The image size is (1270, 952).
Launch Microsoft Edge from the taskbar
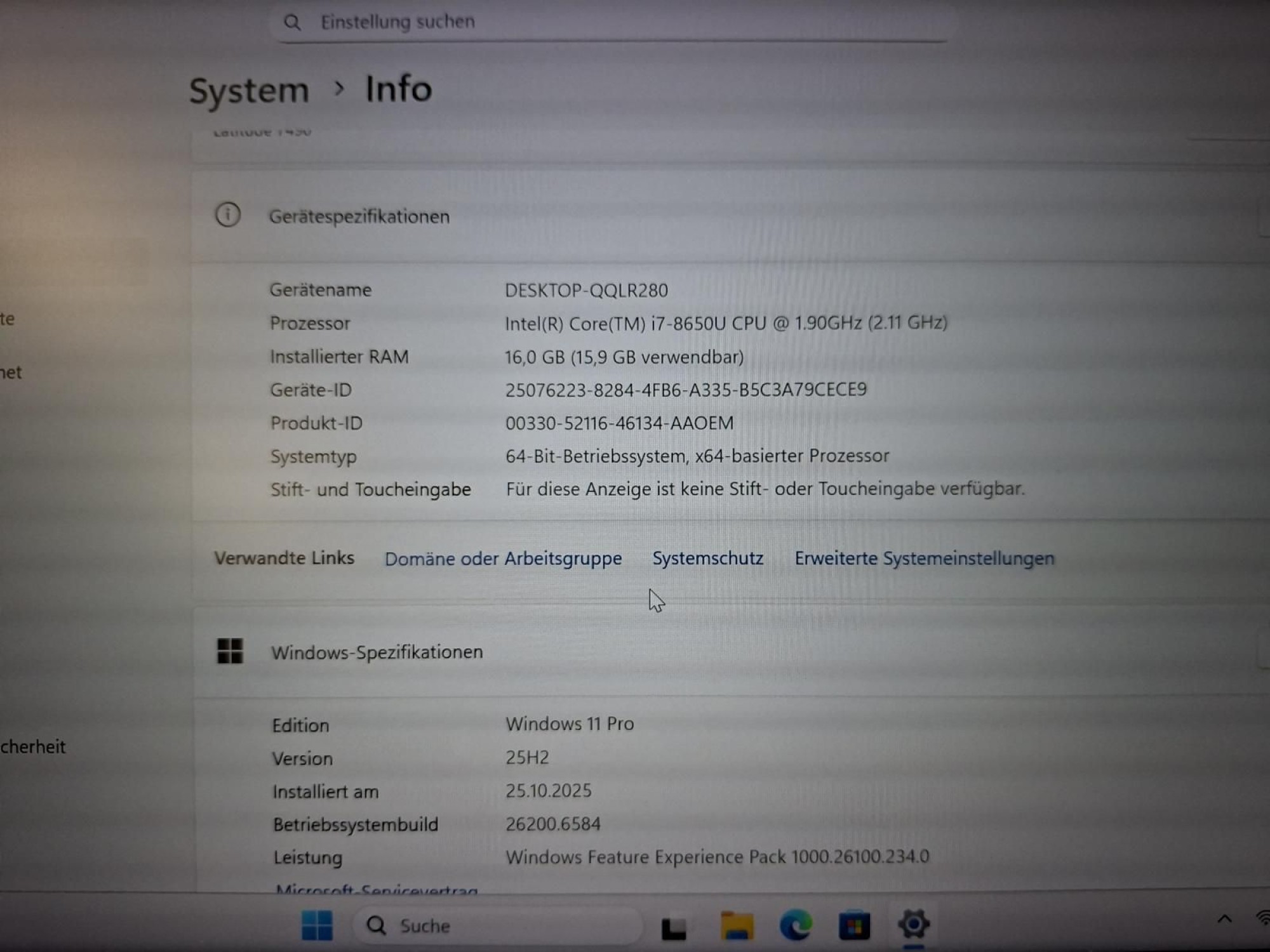coord(796,925)
